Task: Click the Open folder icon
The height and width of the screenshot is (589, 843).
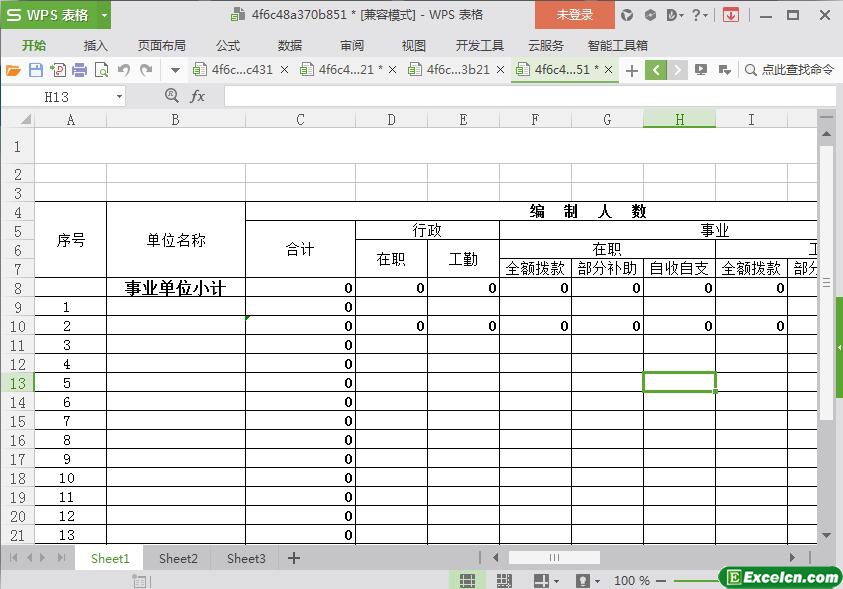Action: 13,70
